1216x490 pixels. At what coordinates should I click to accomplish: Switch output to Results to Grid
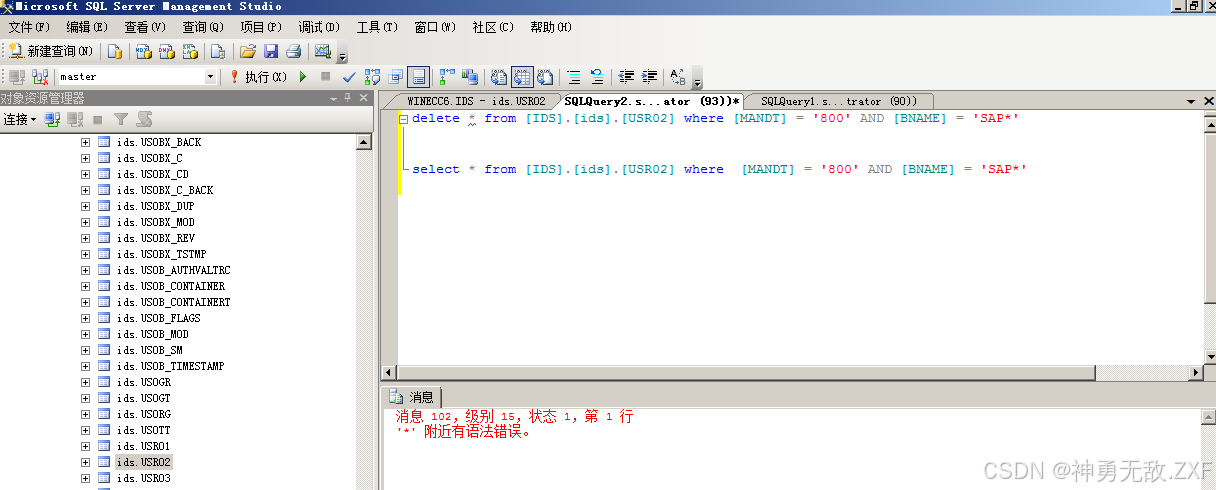522,76
